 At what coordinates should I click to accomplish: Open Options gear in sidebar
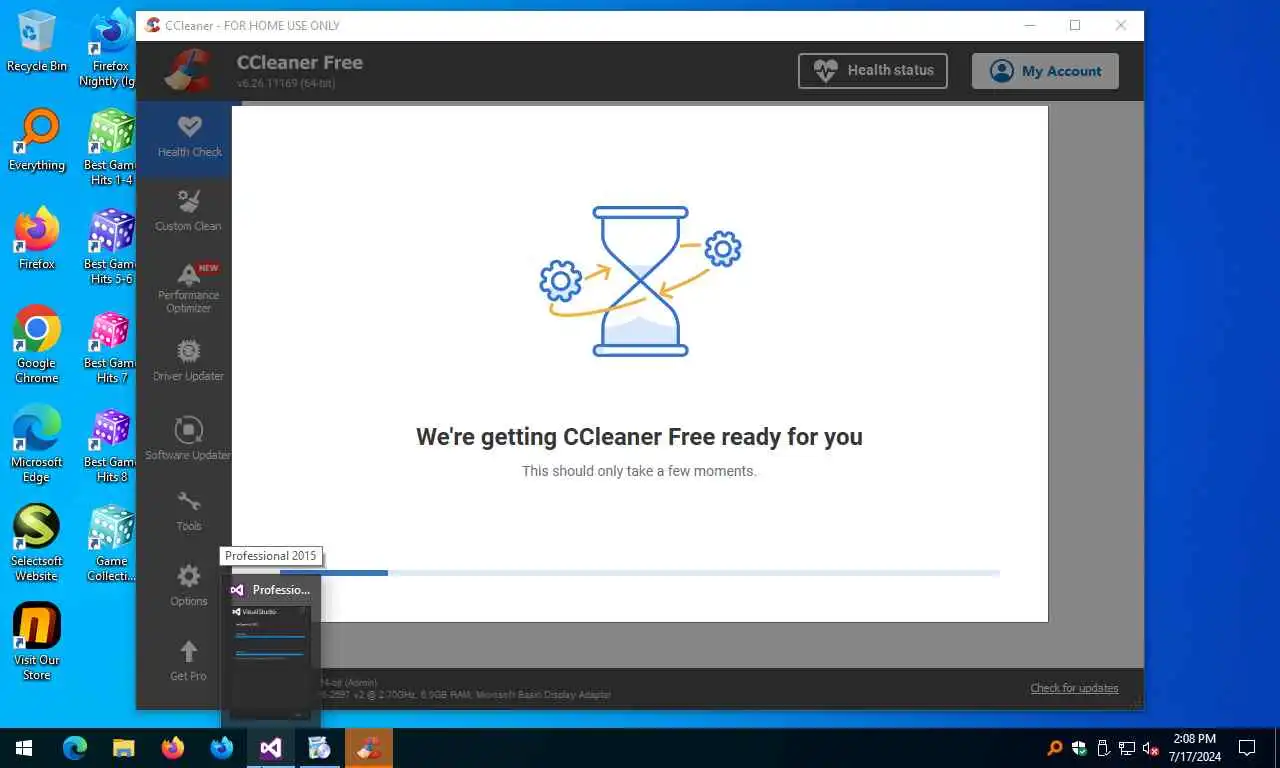pyautogui.click(x=189, y=586)
